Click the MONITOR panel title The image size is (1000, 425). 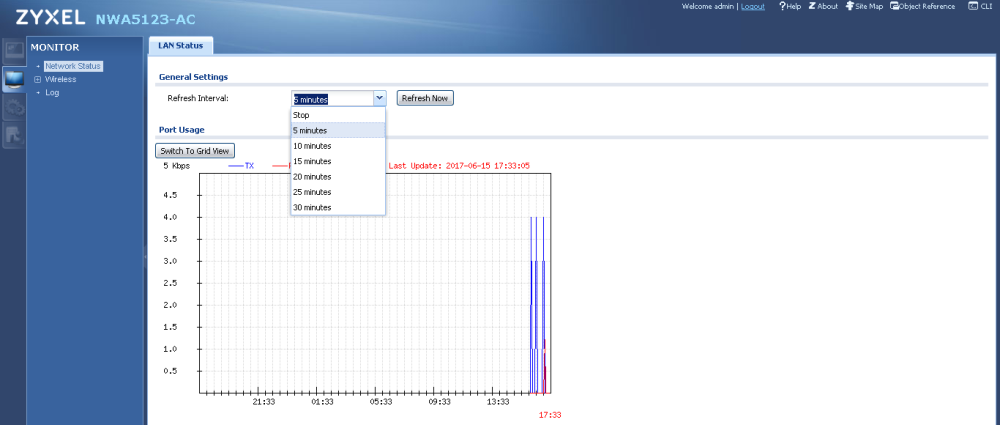pos(55,47)
